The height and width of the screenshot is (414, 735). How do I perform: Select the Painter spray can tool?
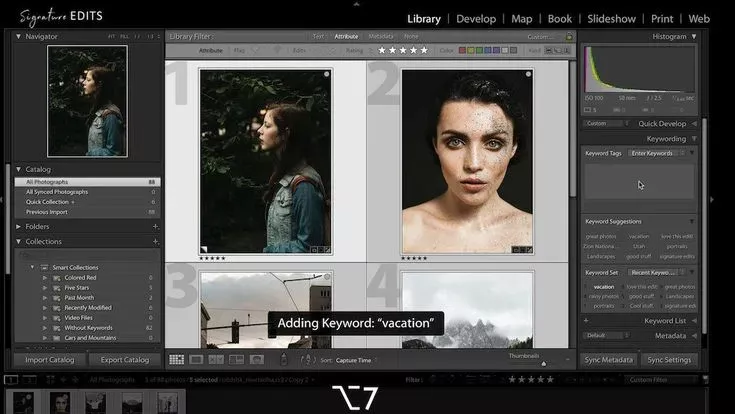(284, 359)
